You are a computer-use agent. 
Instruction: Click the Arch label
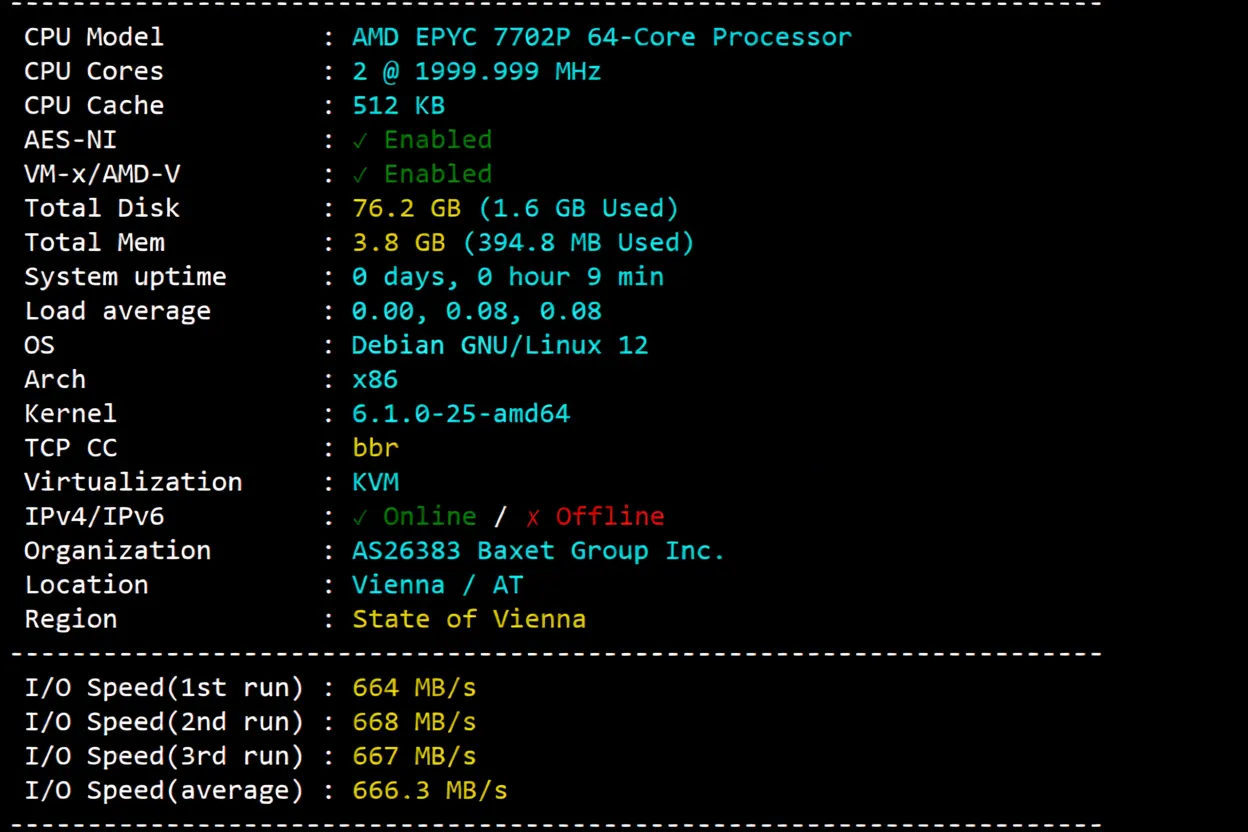coord(55,379)
